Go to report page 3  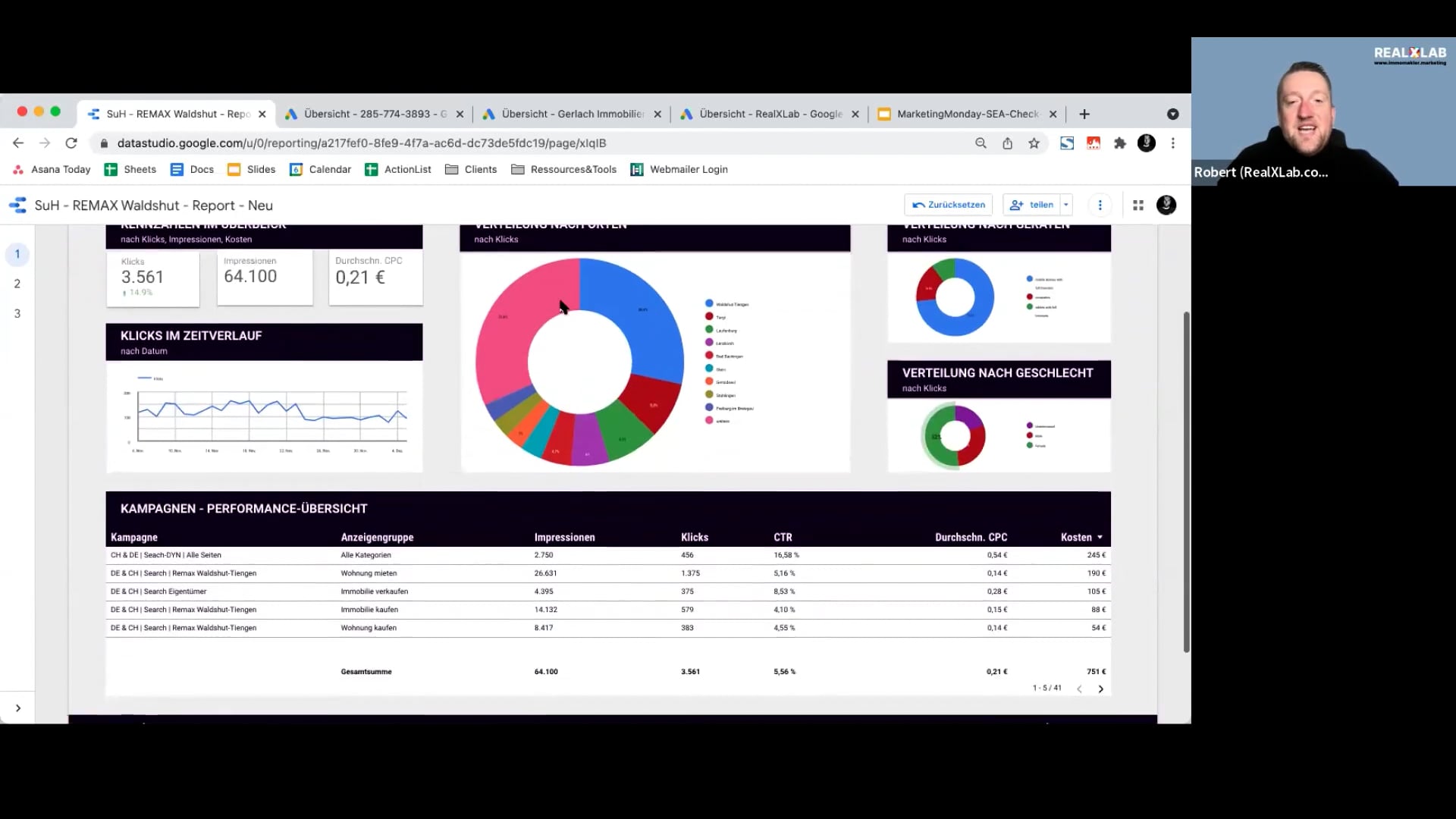tap(17, 313)
